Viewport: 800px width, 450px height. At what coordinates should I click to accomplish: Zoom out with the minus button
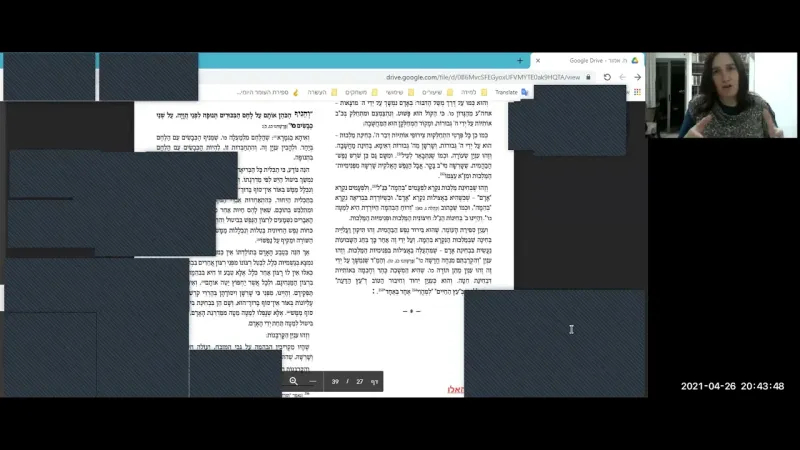pyautogui.click(x=313, y=381)
